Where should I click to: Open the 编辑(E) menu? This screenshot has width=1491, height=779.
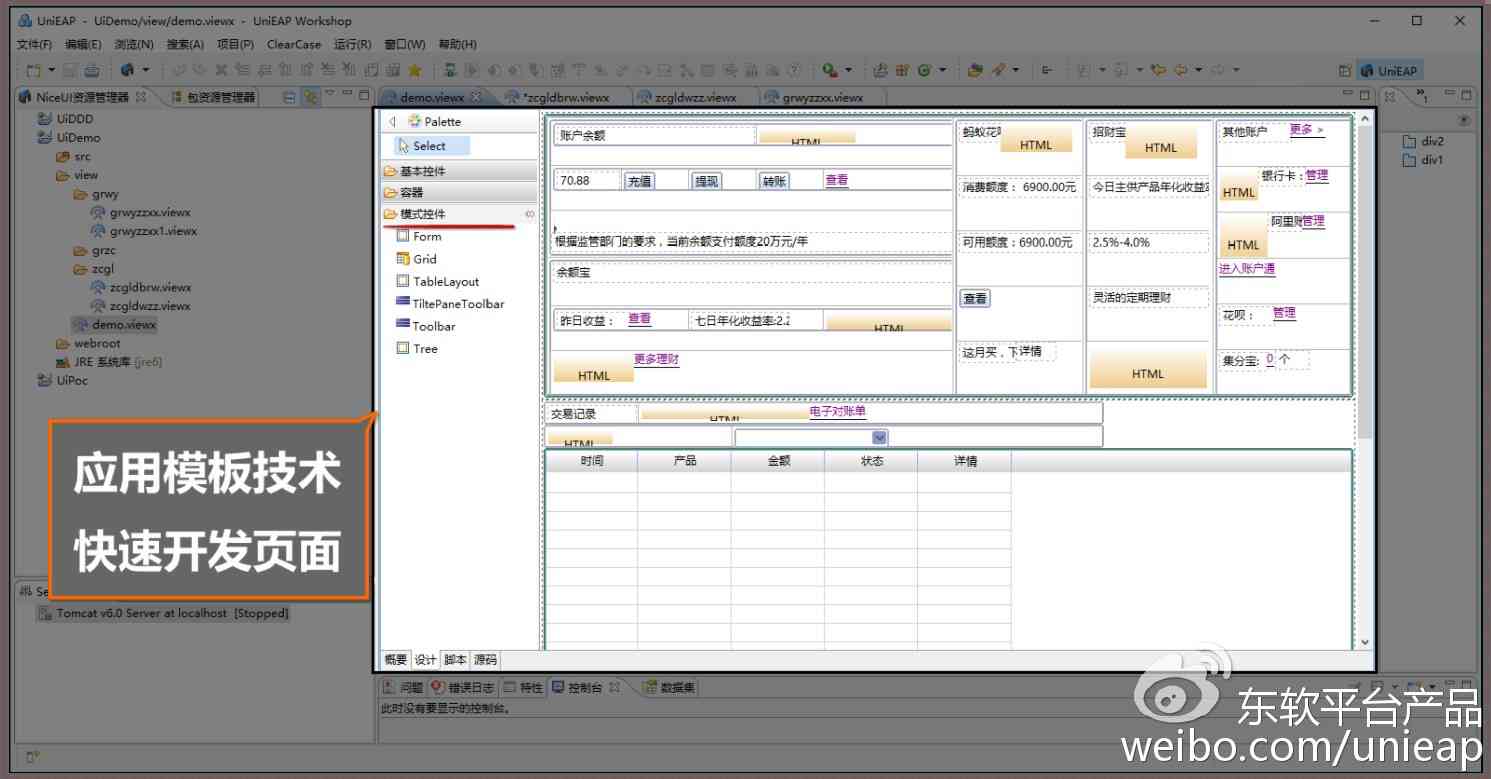(x=83, y=44)
